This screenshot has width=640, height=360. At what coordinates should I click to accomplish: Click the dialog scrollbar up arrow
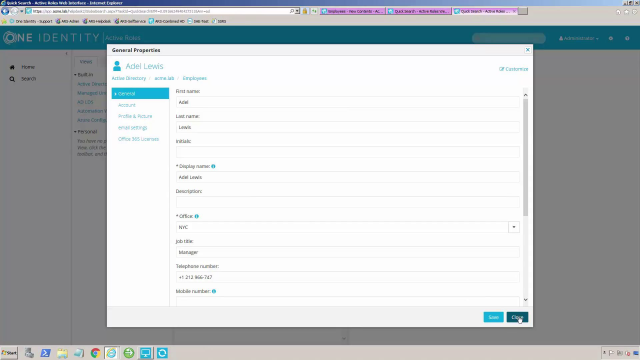525,95
